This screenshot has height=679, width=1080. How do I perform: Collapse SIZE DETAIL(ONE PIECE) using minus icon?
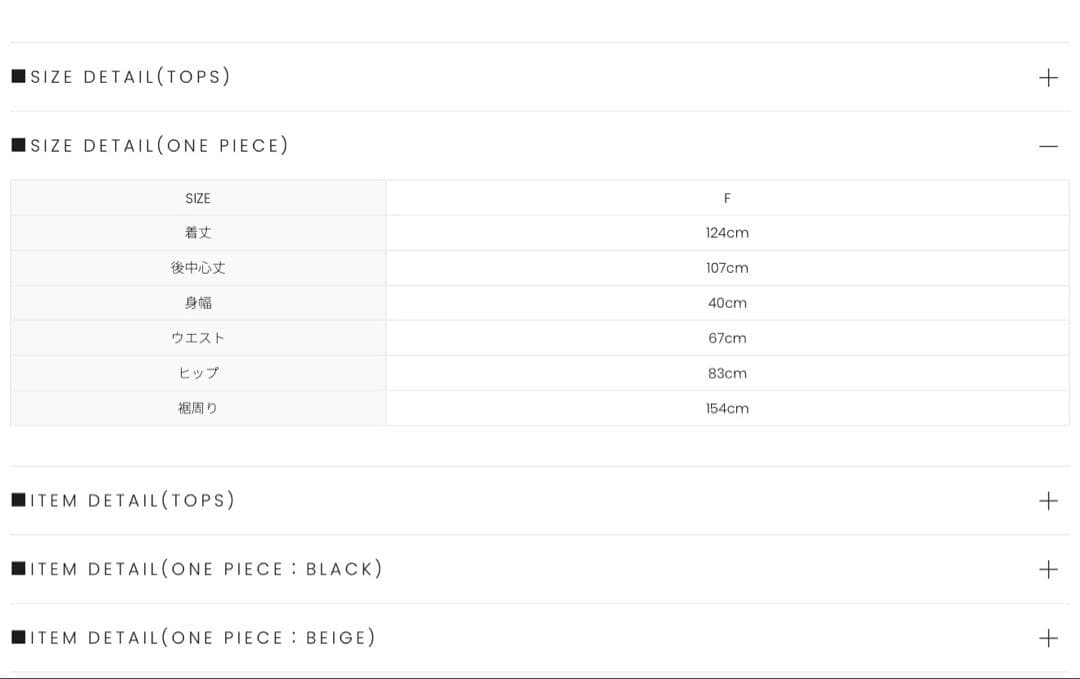1048,146
